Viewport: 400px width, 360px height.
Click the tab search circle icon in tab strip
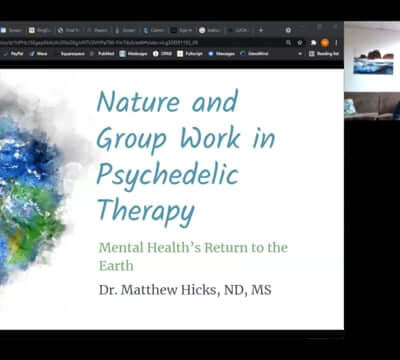coord(288,30)
